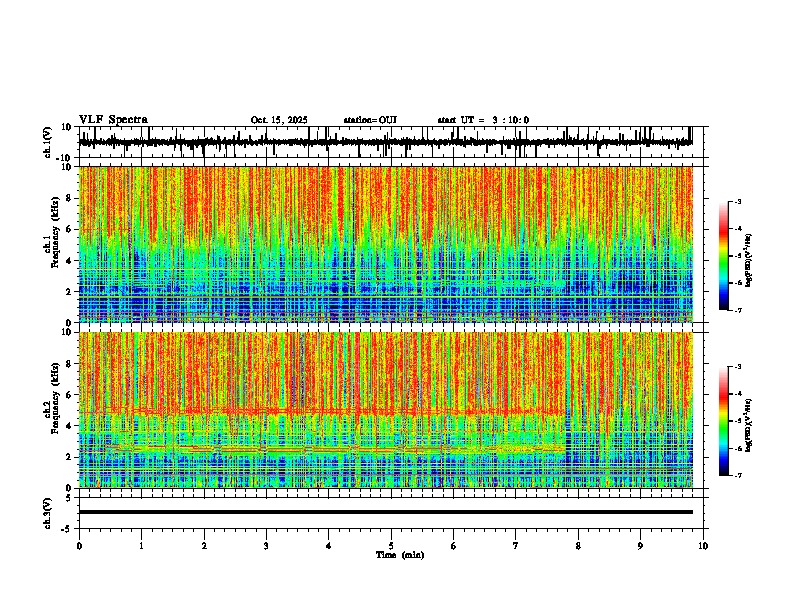The width and height of the screenshot is (792, 612).
Task: Click the "station=OUI" header label
Action: 370,120
